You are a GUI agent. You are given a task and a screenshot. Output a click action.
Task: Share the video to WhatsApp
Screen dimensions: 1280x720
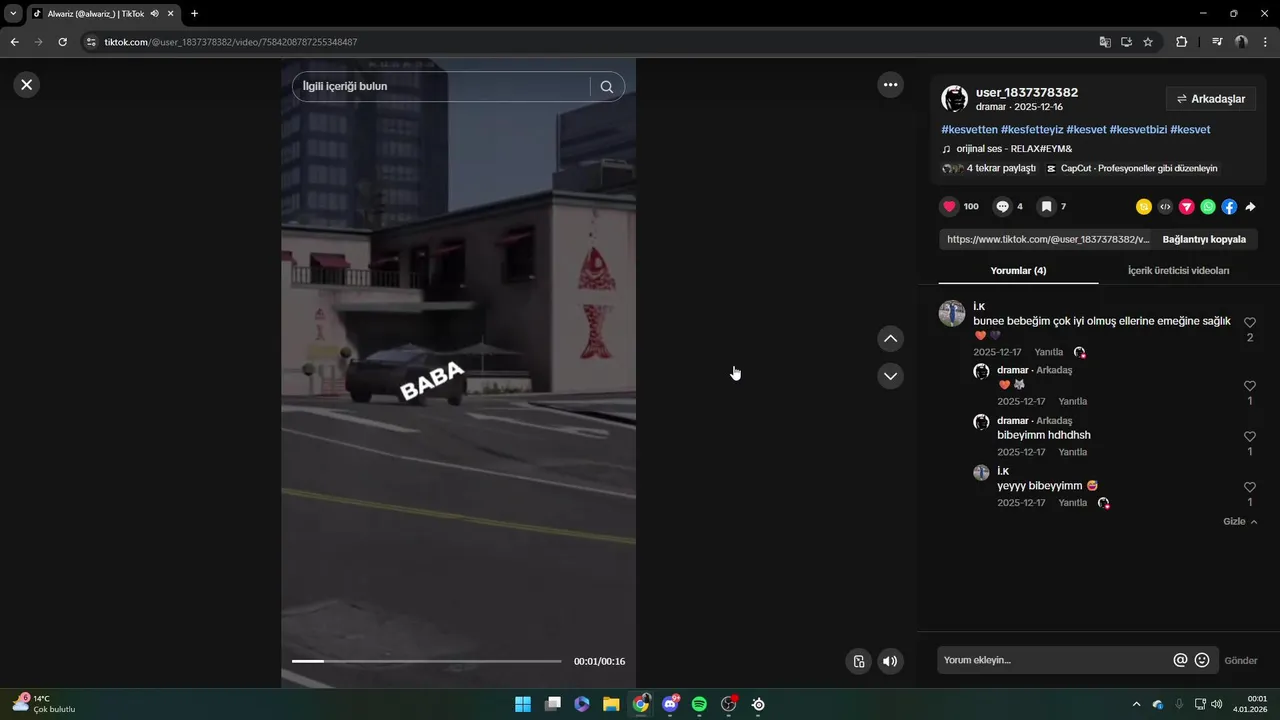1208,207
